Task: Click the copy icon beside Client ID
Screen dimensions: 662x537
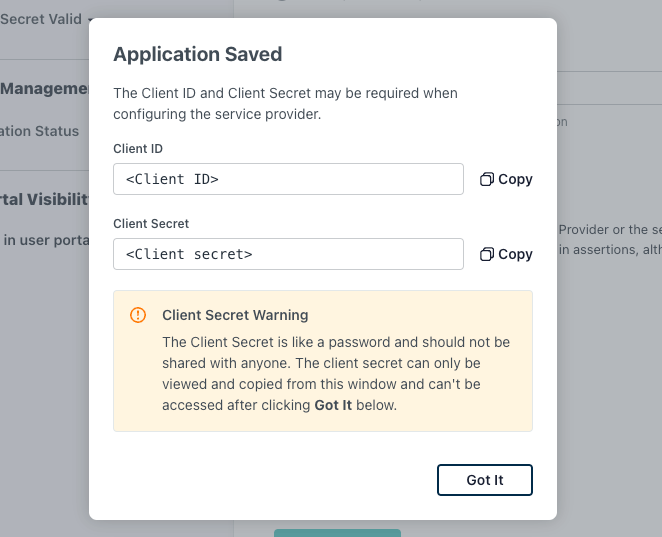Action: pos(487,179)
